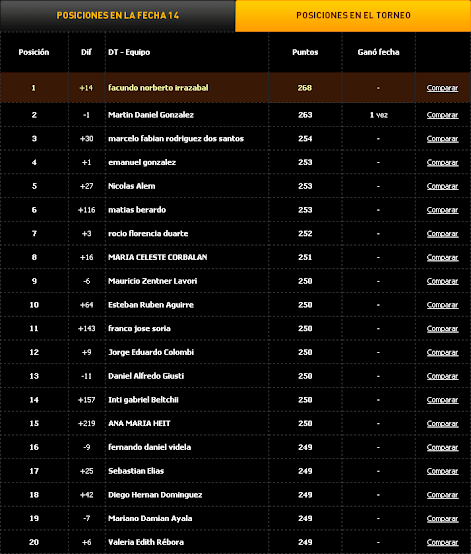The height and width of the screenshot is (554, 471).
Task: Compare with rocio florencia duarte
Action: coord(442,234)
